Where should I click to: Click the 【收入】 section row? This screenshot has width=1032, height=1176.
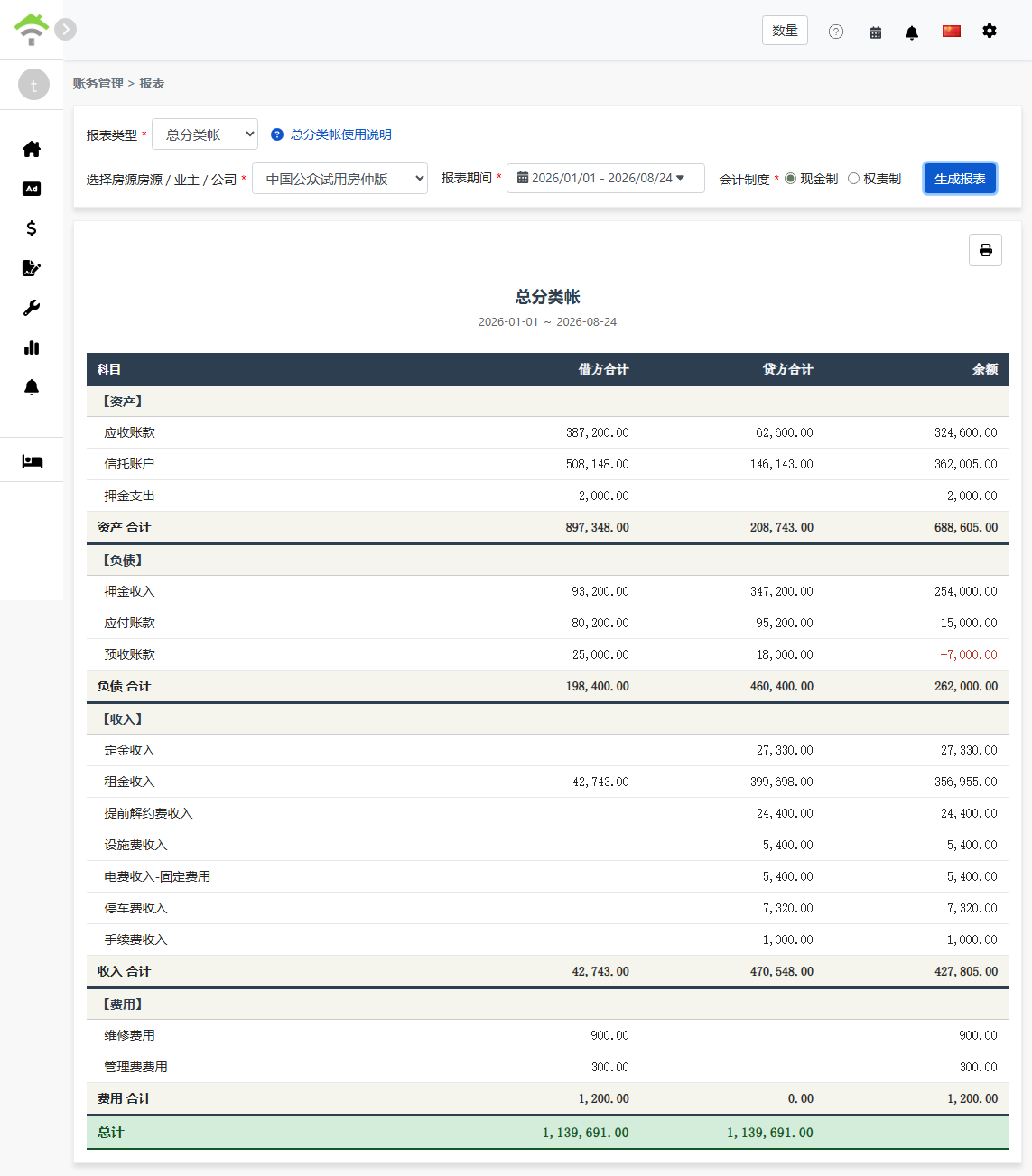click(547, 719)
